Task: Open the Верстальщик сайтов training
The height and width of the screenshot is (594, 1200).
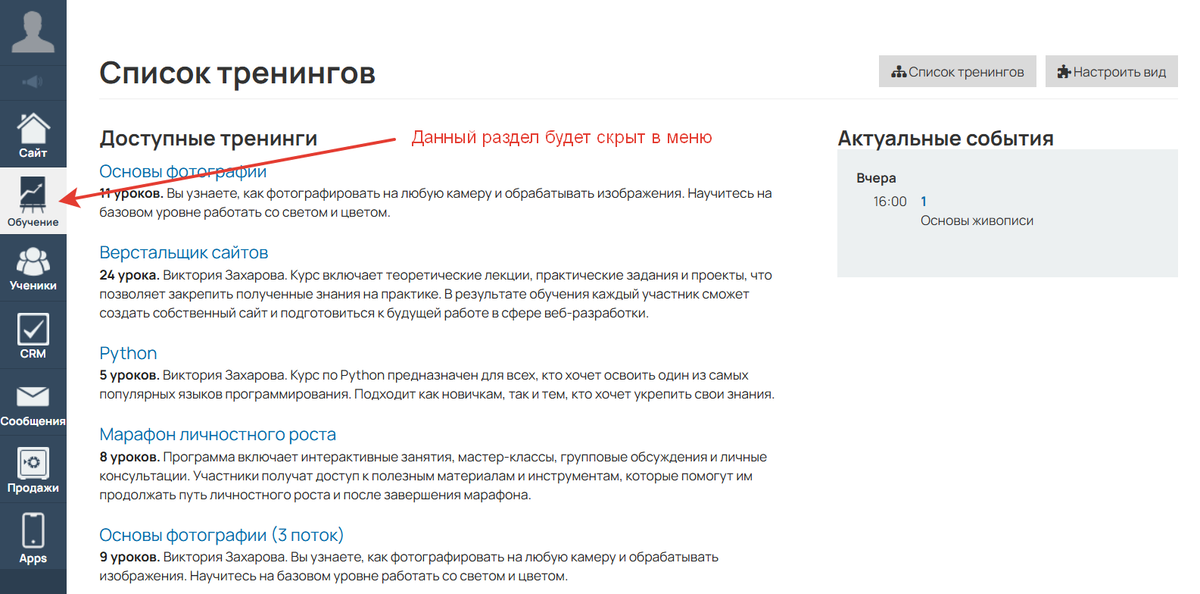Action: point(184,252)
